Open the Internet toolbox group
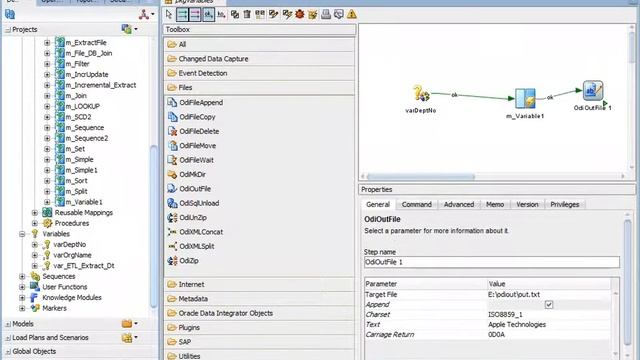This screenshot has width=640, height=360. point(260,284)
